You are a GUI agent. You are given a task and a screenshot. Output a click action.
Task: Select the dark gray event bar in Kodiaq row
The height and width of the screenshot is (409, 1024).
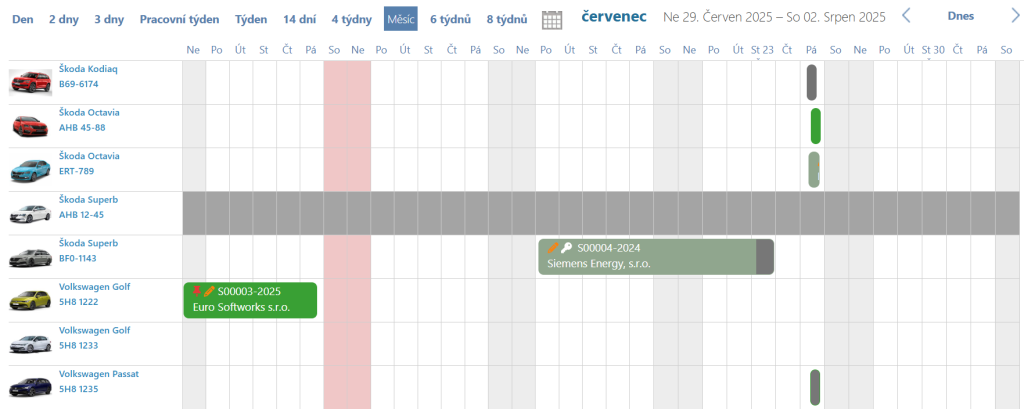coord(812,82)
